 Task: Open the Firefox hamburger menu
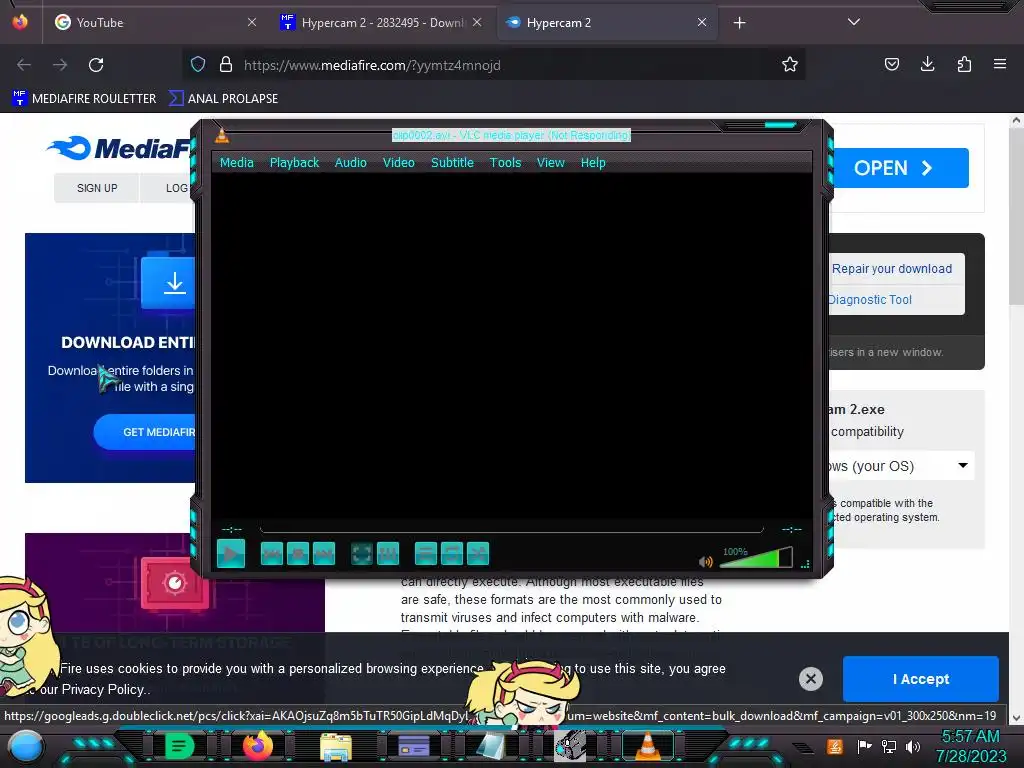coord(1000,64)
